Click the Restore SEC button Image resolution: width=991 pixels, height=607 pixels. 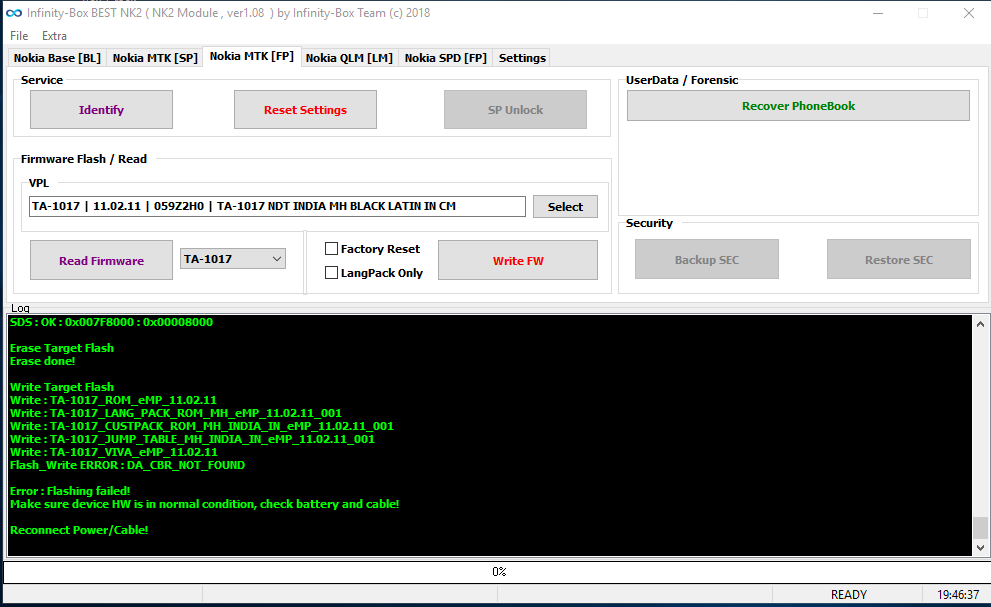(x=899, y=259)
